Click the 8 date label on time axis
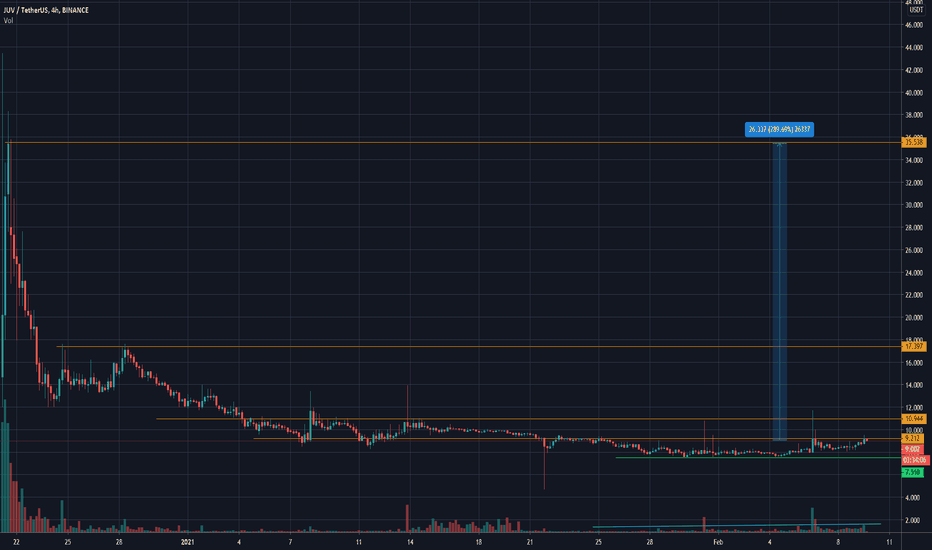 838,542
